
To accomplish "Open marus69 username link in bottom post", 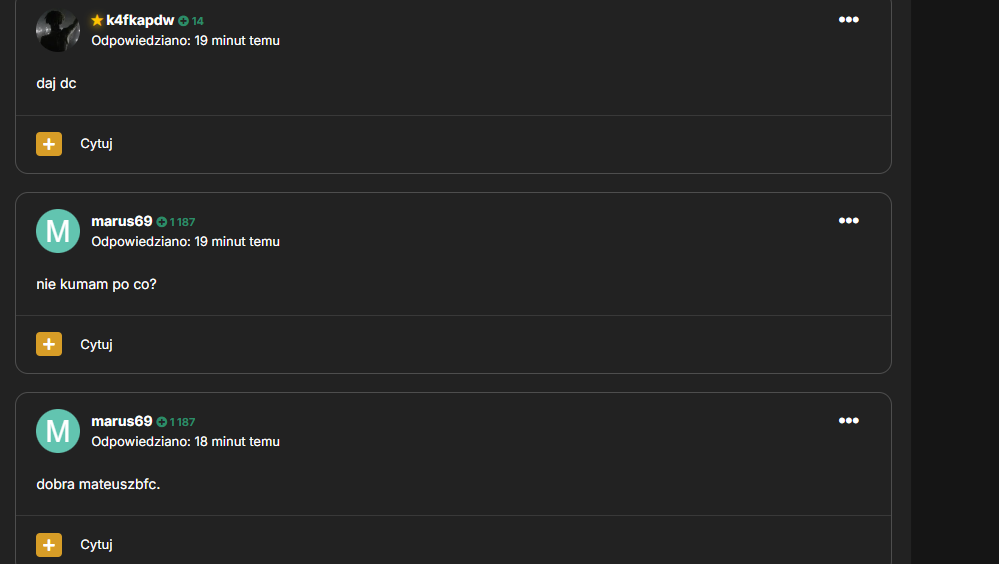I will (x=122, y=421).
